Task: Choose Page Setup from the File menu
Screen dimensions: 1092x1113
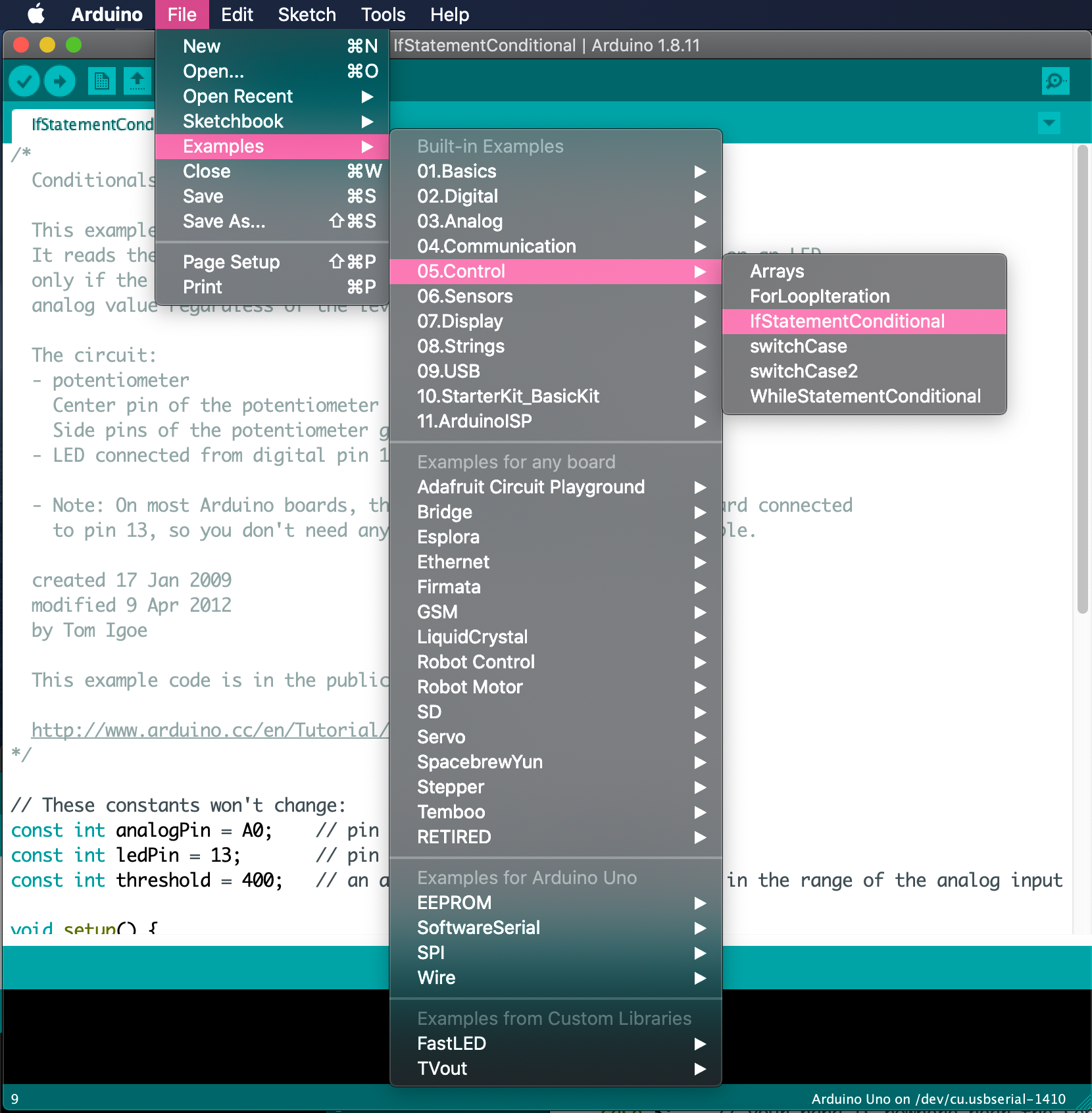Action: 272,262
